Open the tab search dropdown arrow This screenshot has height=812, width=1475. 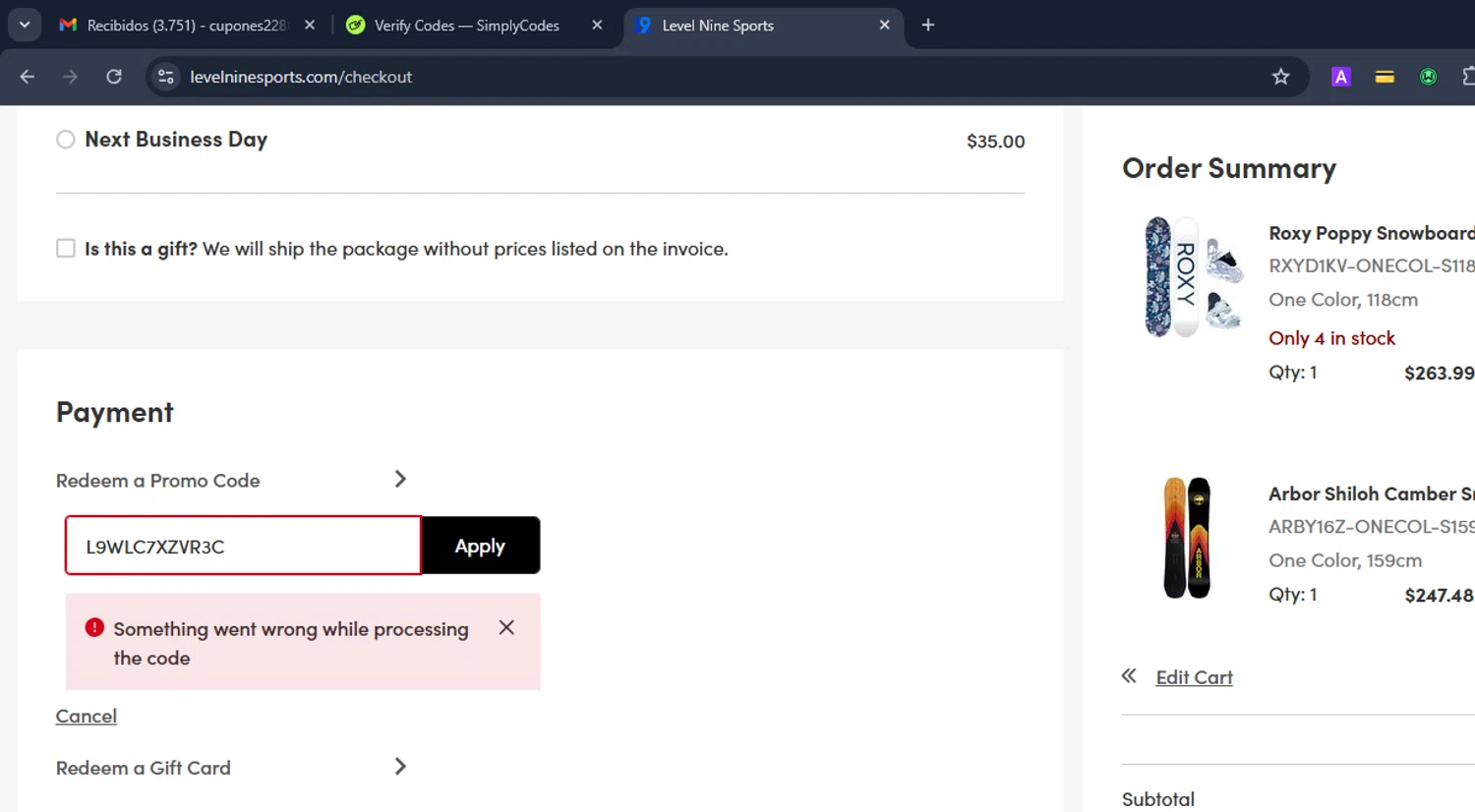tap(25, 26)
